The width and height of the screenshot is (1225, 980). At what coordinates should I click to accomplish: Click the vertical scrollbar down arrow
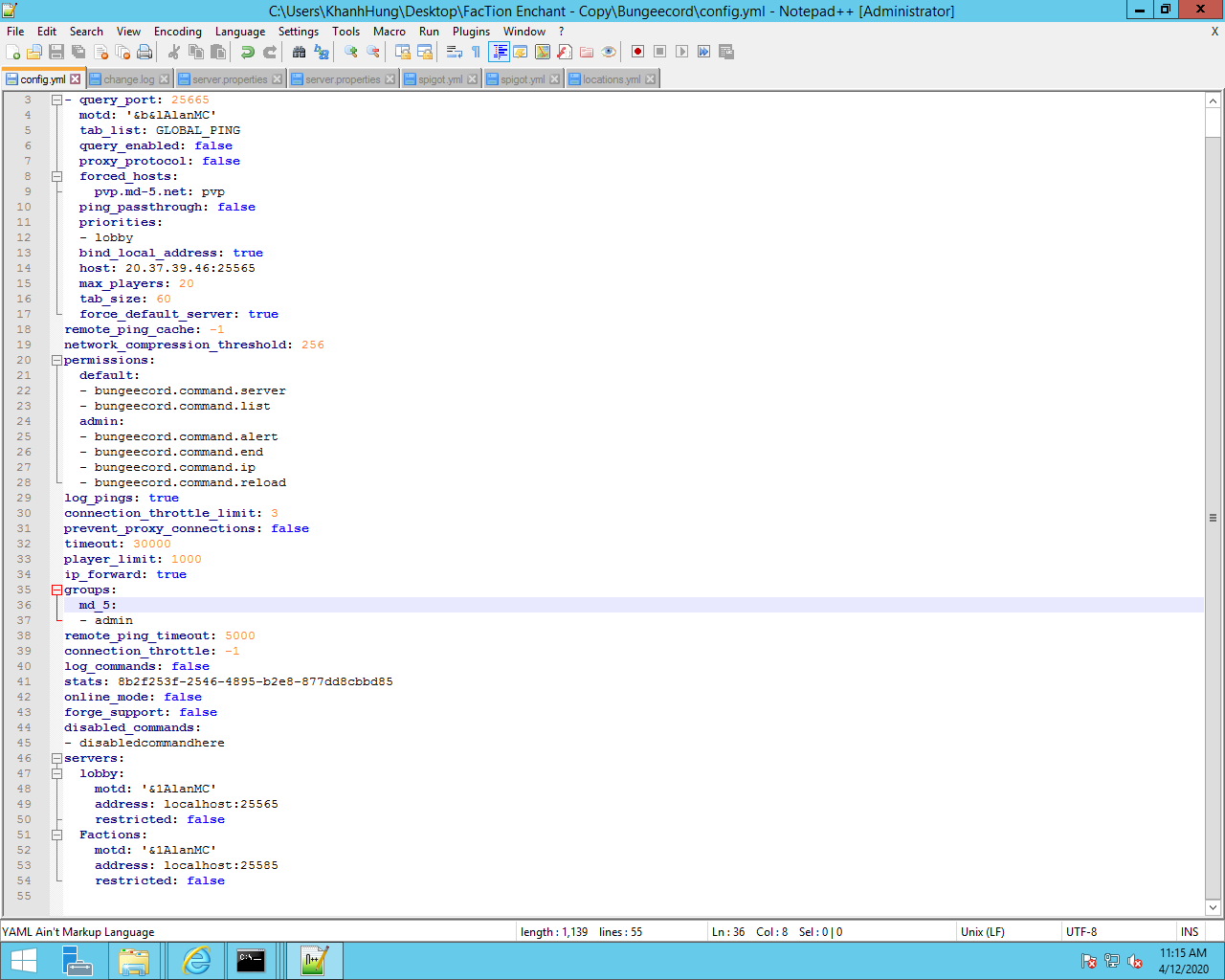pyautogui.click(x=1213, y=907)
